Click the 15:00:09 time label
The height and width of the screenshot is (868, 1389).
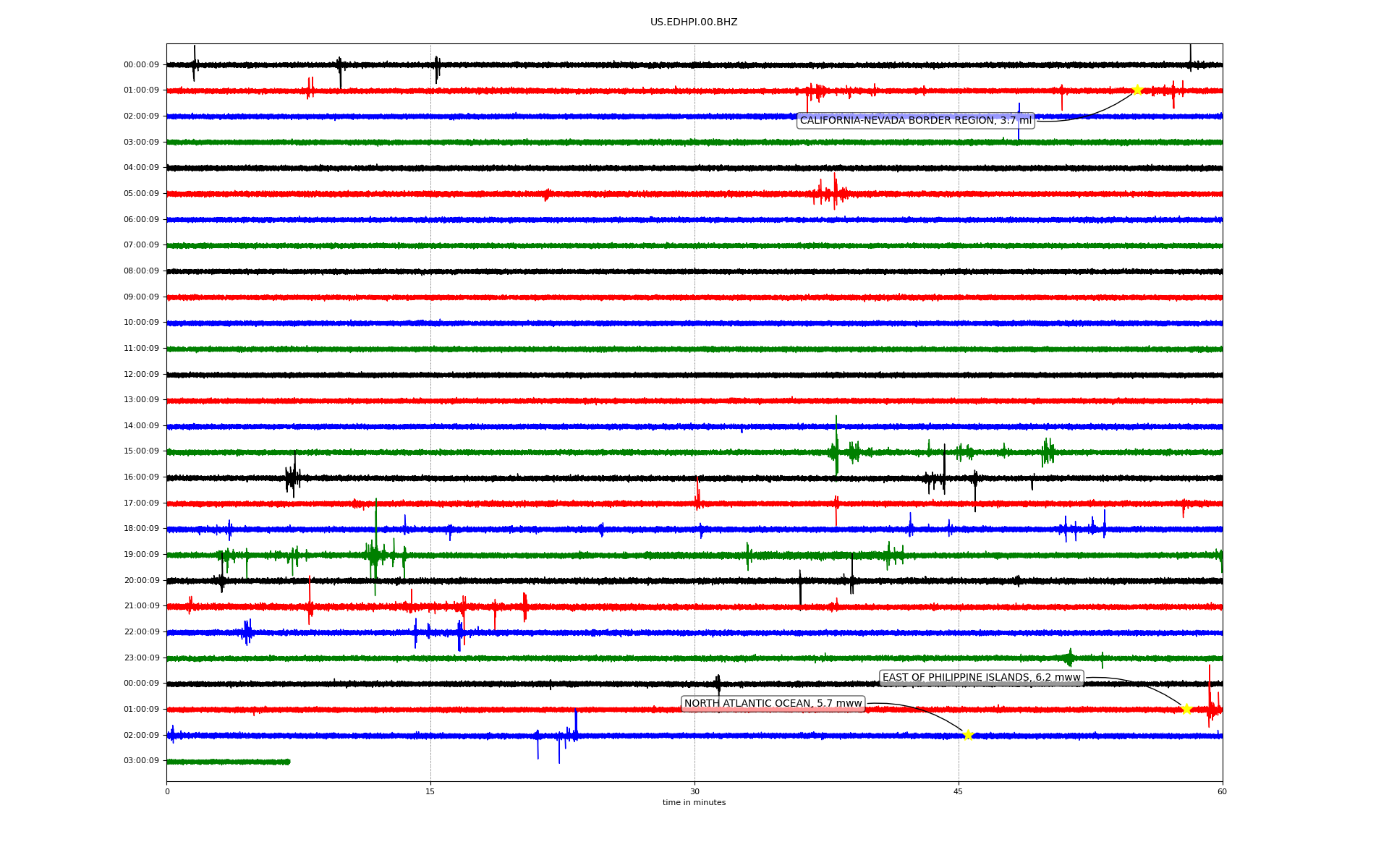pos(141,451)
